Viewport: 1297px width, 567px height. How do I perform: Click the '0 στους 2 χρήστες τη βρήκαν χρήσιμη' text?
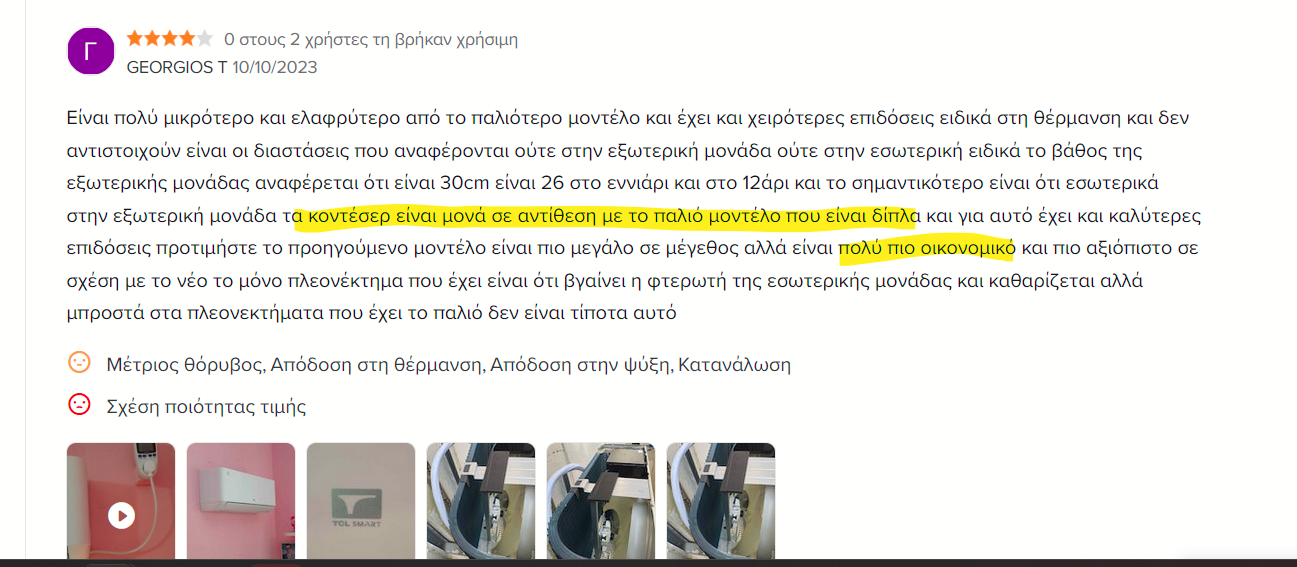[x=371, y=40]
